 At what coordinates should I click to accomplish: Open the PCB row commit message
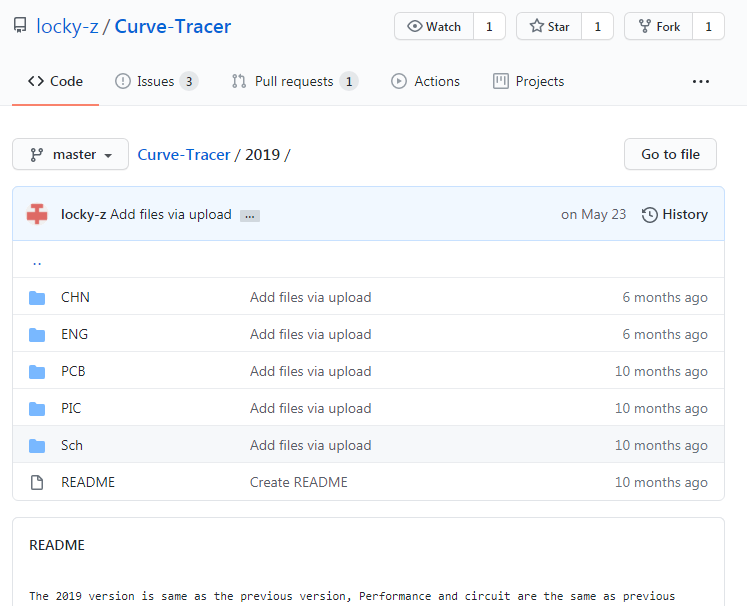click(311, 371)
